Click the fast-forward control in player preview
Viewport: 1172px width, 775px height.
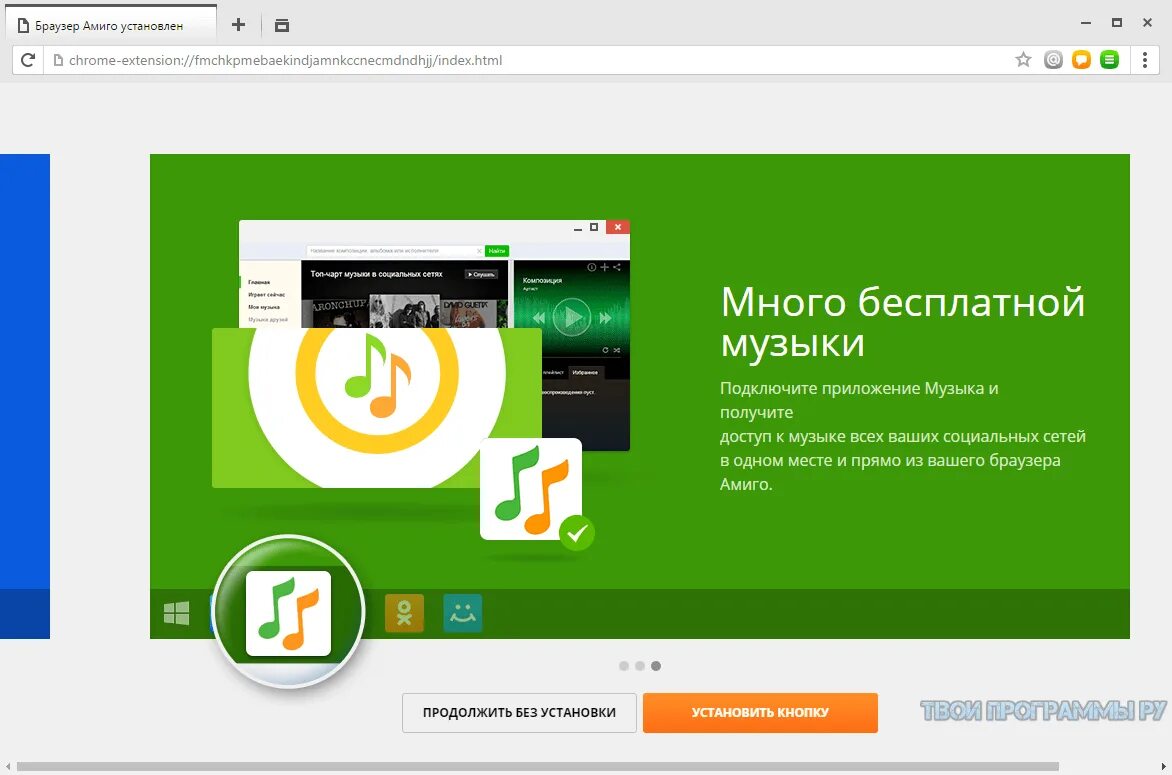(605, 318)
